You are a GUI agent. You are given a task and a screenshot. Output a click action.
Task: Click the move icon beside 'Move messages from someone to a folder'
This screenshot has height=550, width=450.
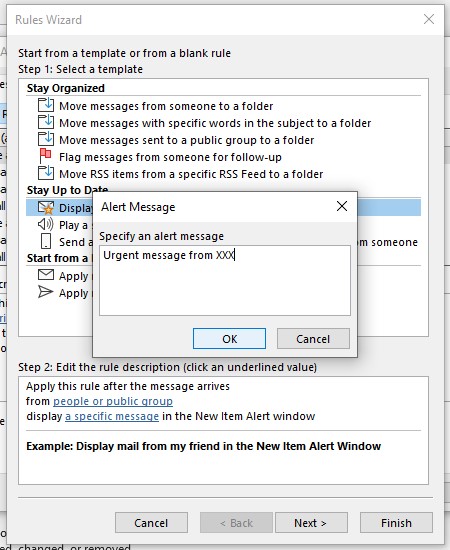[46, 105]
